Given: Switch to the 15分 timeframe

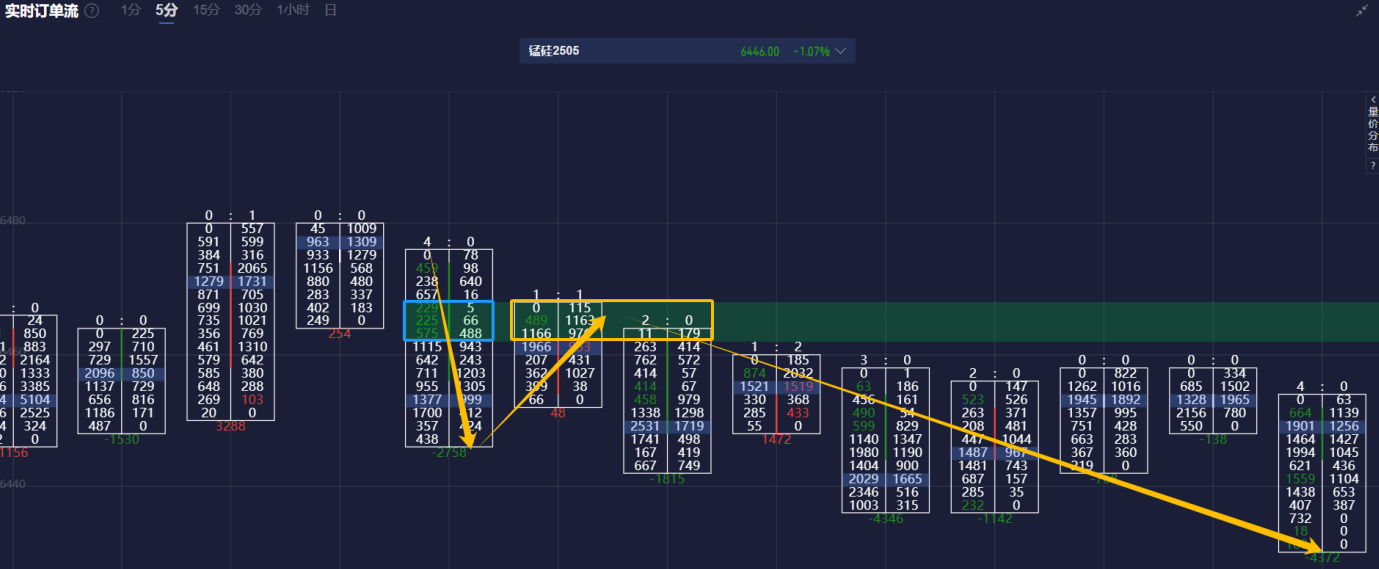Looking at the screenshot, I should (x=206, y=10).
